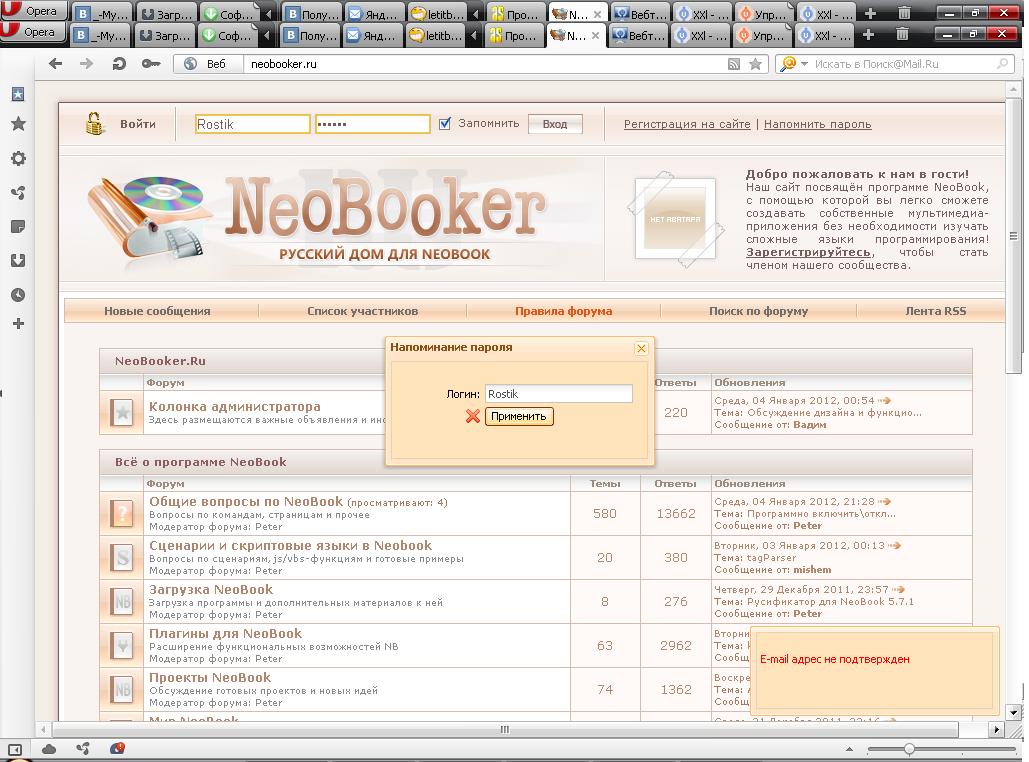Click the magnifier icon in search field
The height and width of the screenshot is (762, 1029).
tap(1002, 64)
